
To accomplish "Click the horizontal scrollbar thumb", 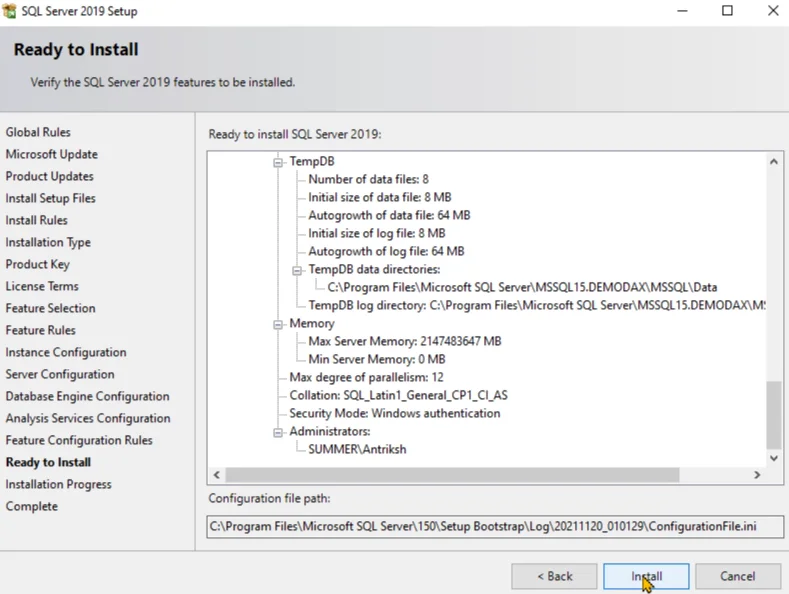I will pyautogui.click(x=452, y=475).
